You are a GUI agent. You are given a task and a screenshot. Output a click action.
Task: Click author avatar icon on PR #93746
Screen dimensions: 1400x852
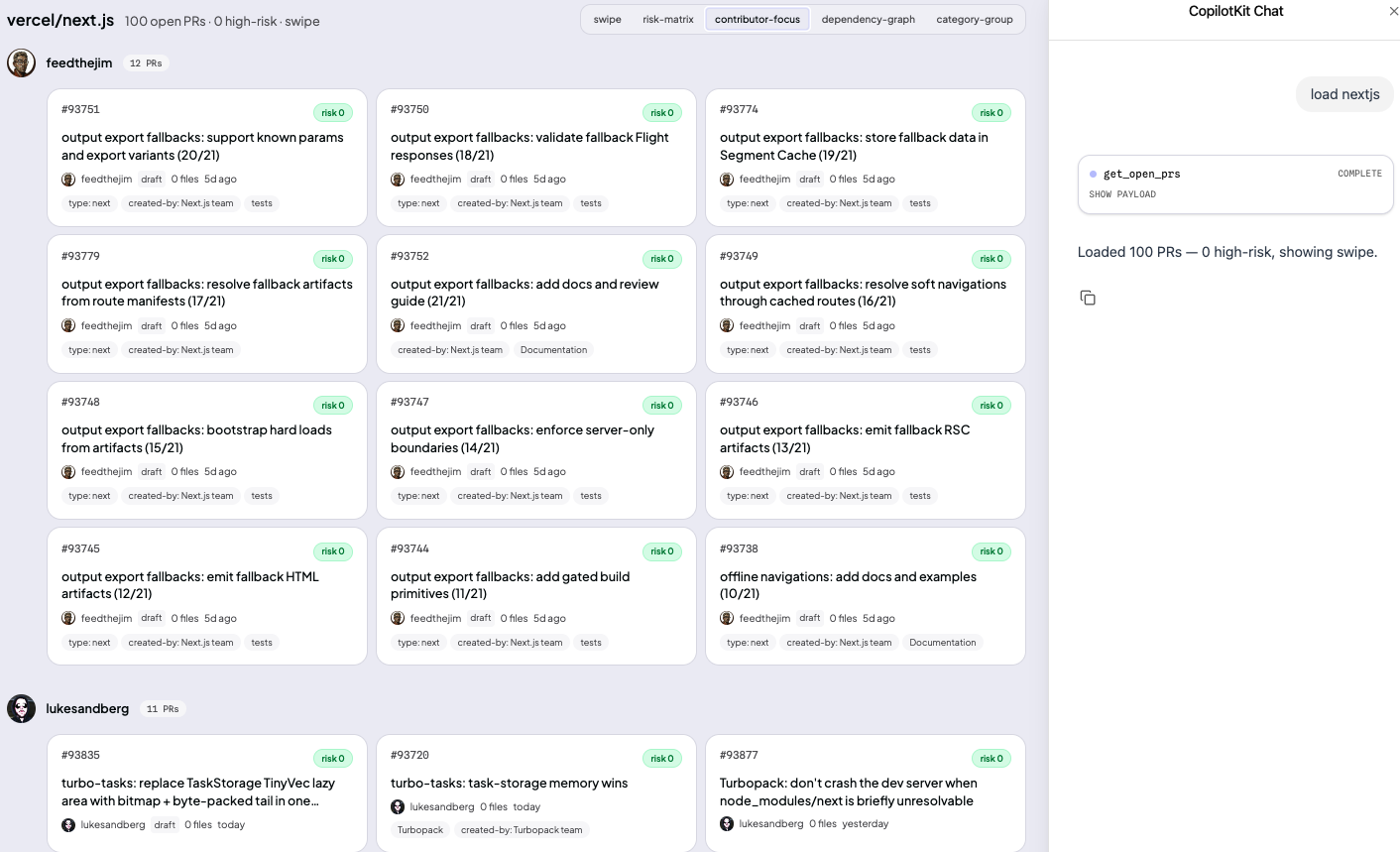(x=727, y=472)
